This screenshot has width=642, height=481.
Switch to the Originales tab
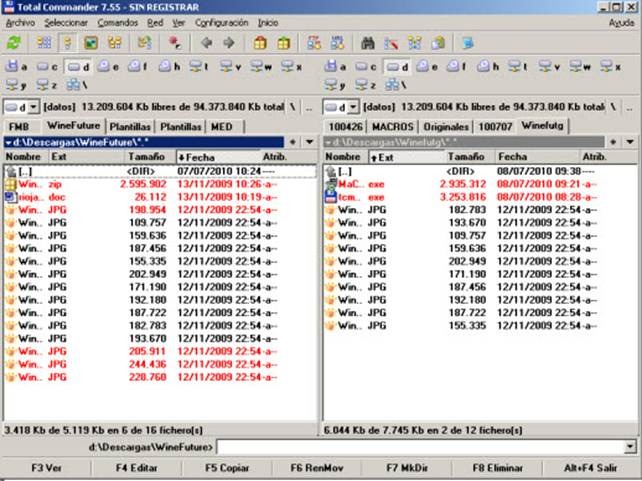click(445, 126)
